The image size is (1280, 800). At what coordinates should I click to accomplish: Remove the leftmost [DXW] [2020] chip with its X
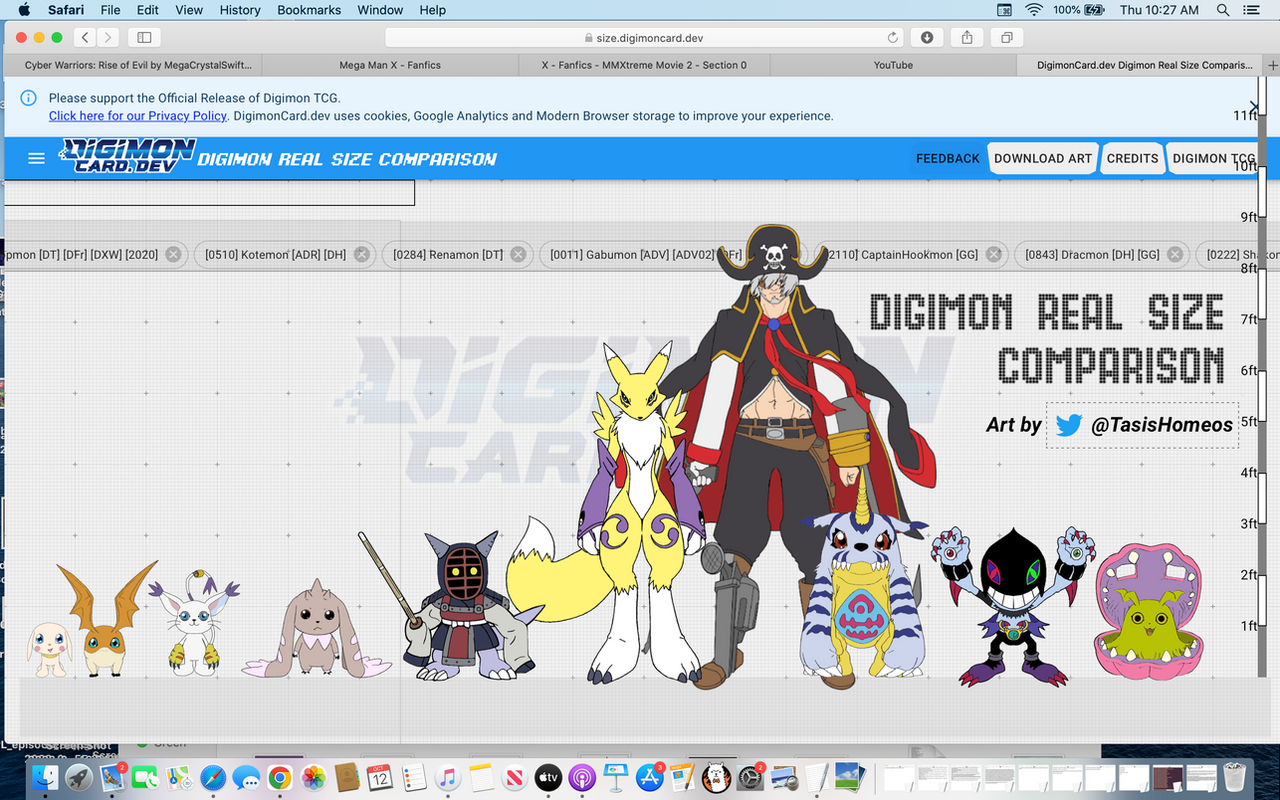pyautogui.click(x=173, y=255)
